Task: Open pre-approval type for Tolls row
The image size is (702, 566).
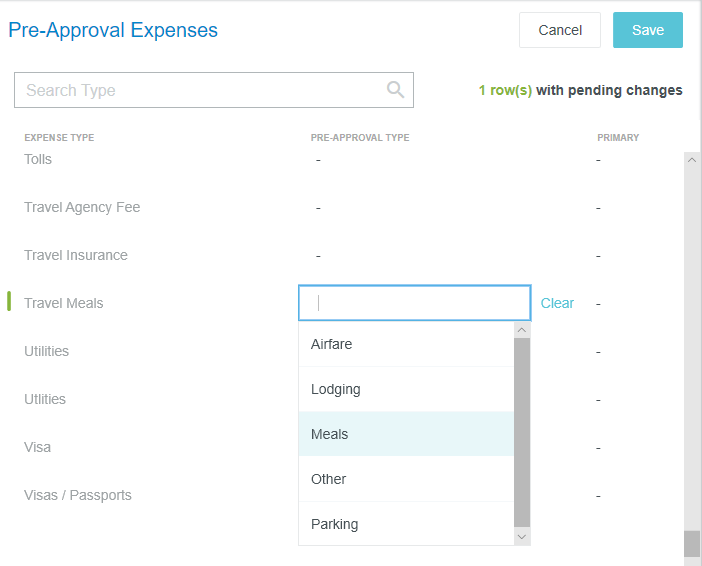Action: point(318,160)
